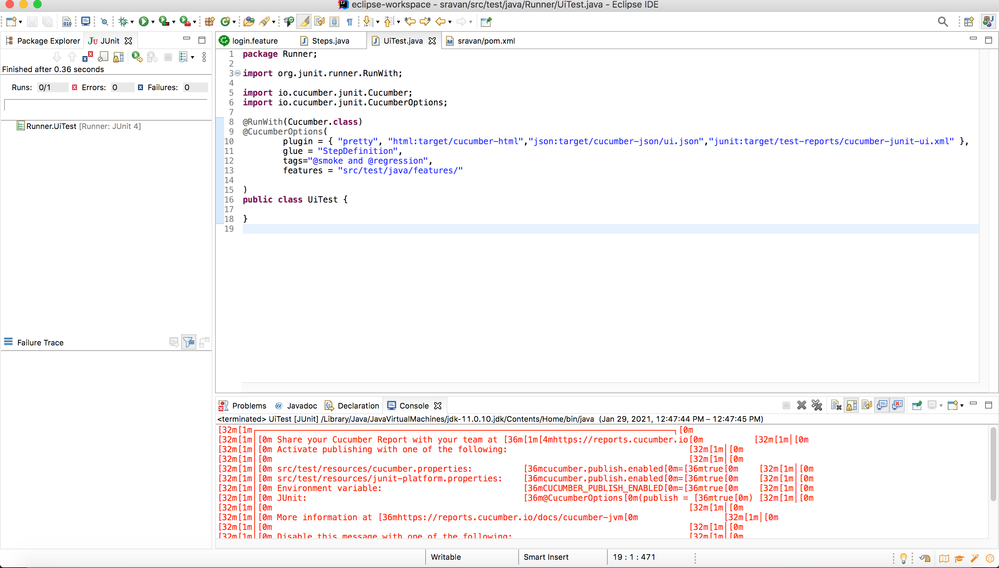
Task: Open the New file dropdown arrow
Action: (x=20, y=22)
